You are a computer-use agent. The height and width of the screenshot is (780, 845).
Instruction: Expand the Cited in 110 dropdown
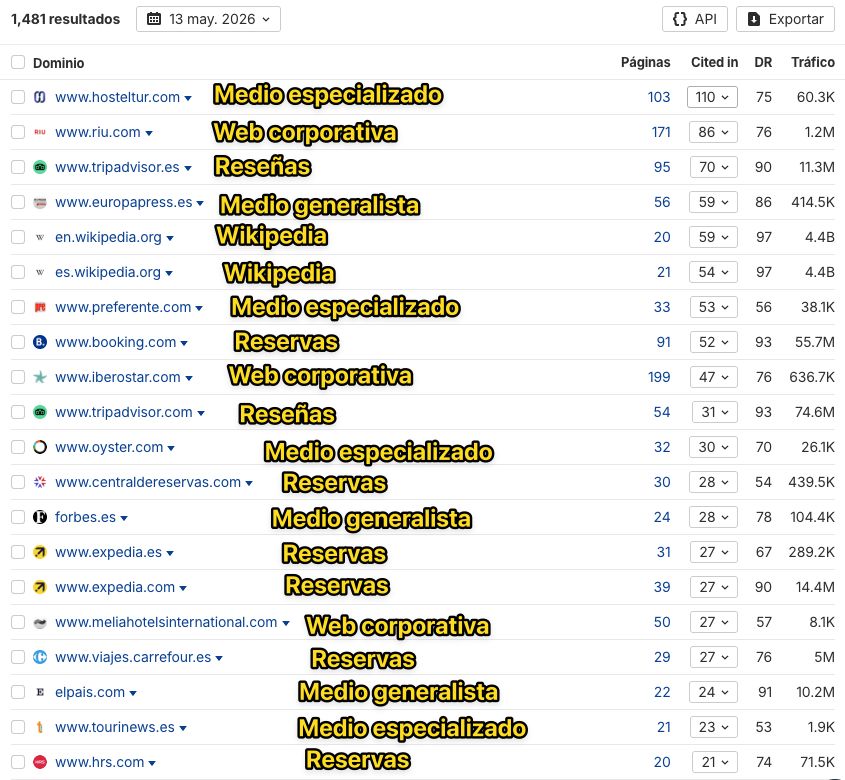(712, 97)
